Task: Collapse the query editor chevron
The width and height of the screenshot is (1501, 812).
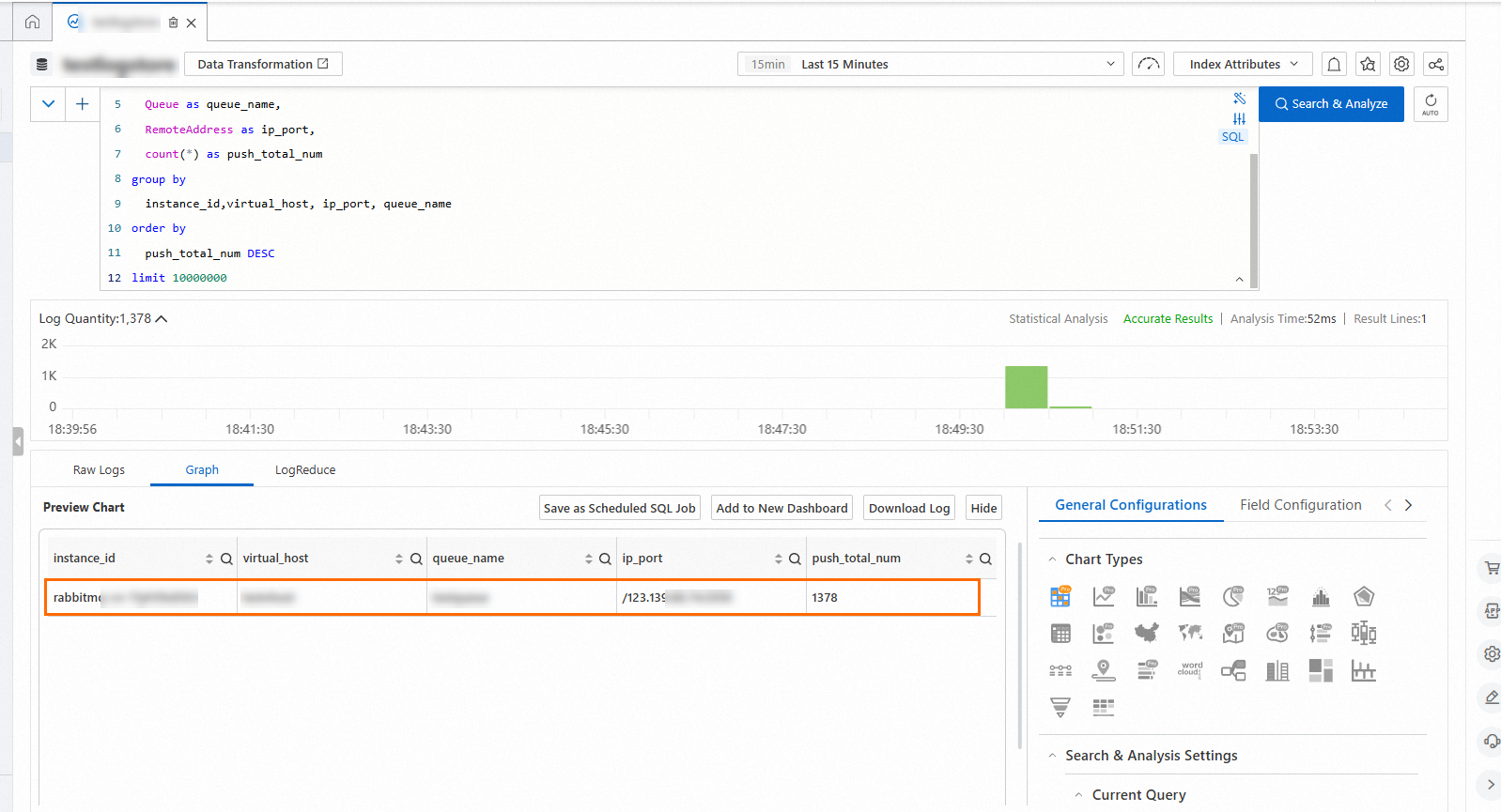Action: (48, 104)
